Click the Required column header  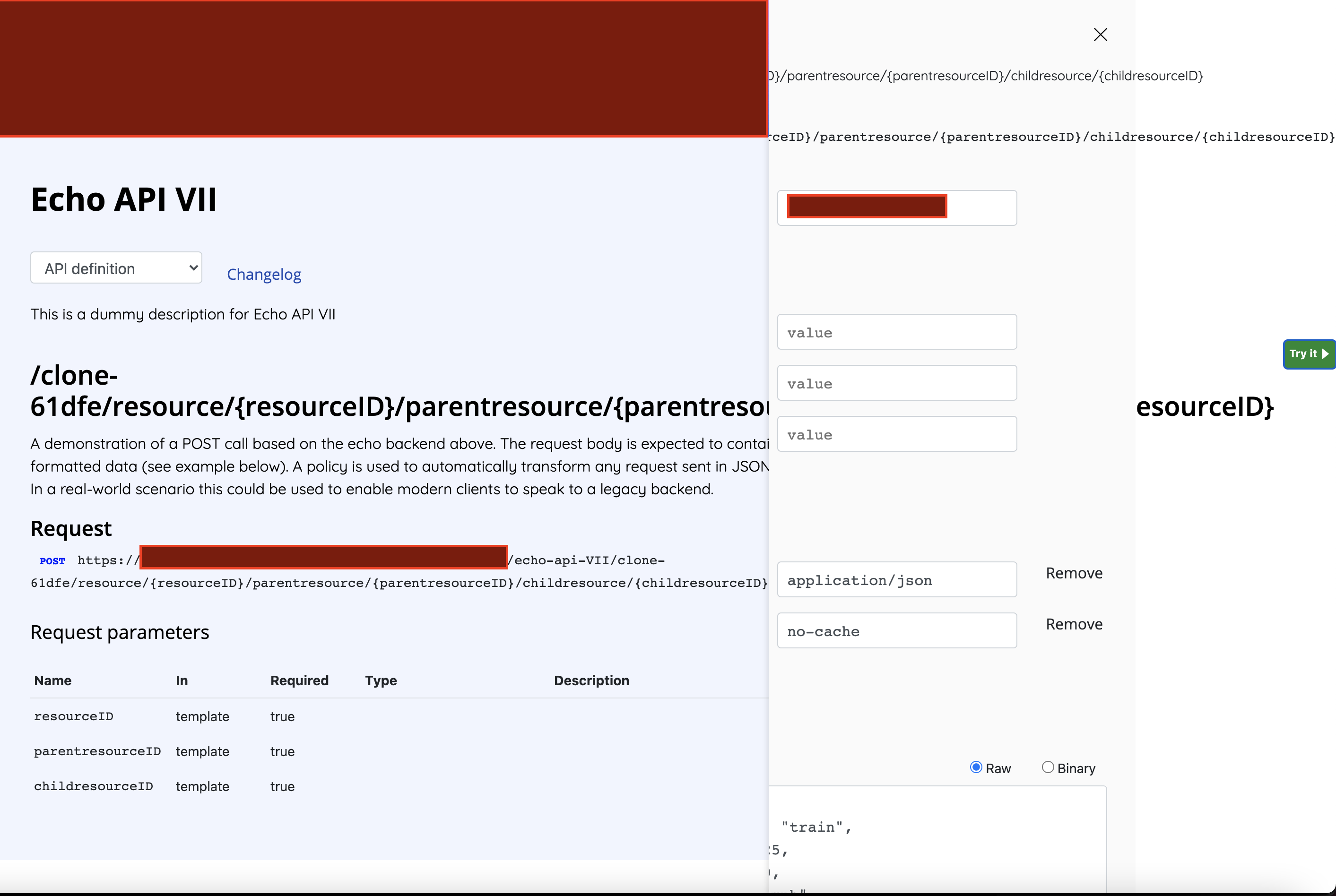(x=300, y=681)
